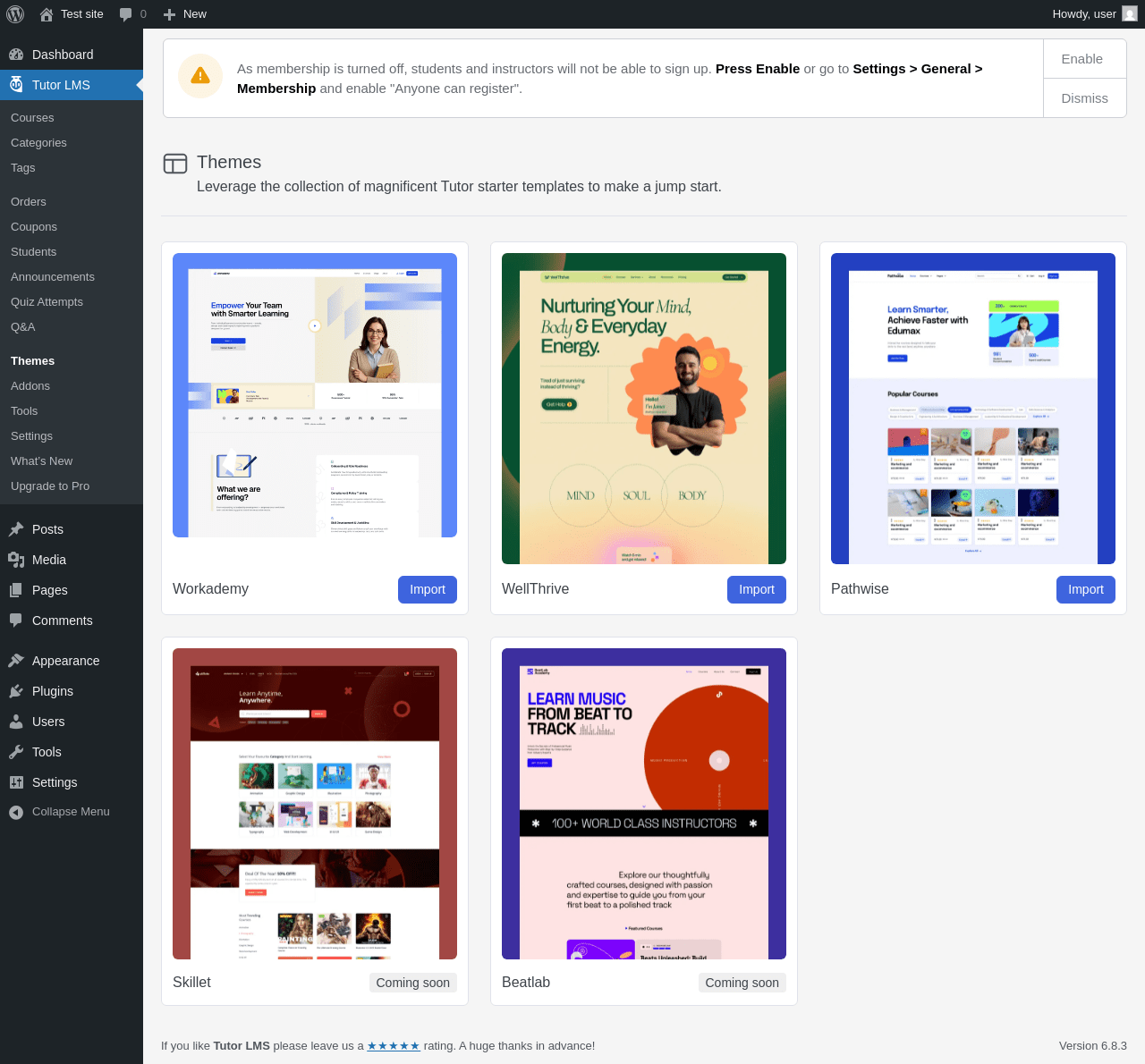Click the Test site link
1145x1064 pixels.
[82, 14]
